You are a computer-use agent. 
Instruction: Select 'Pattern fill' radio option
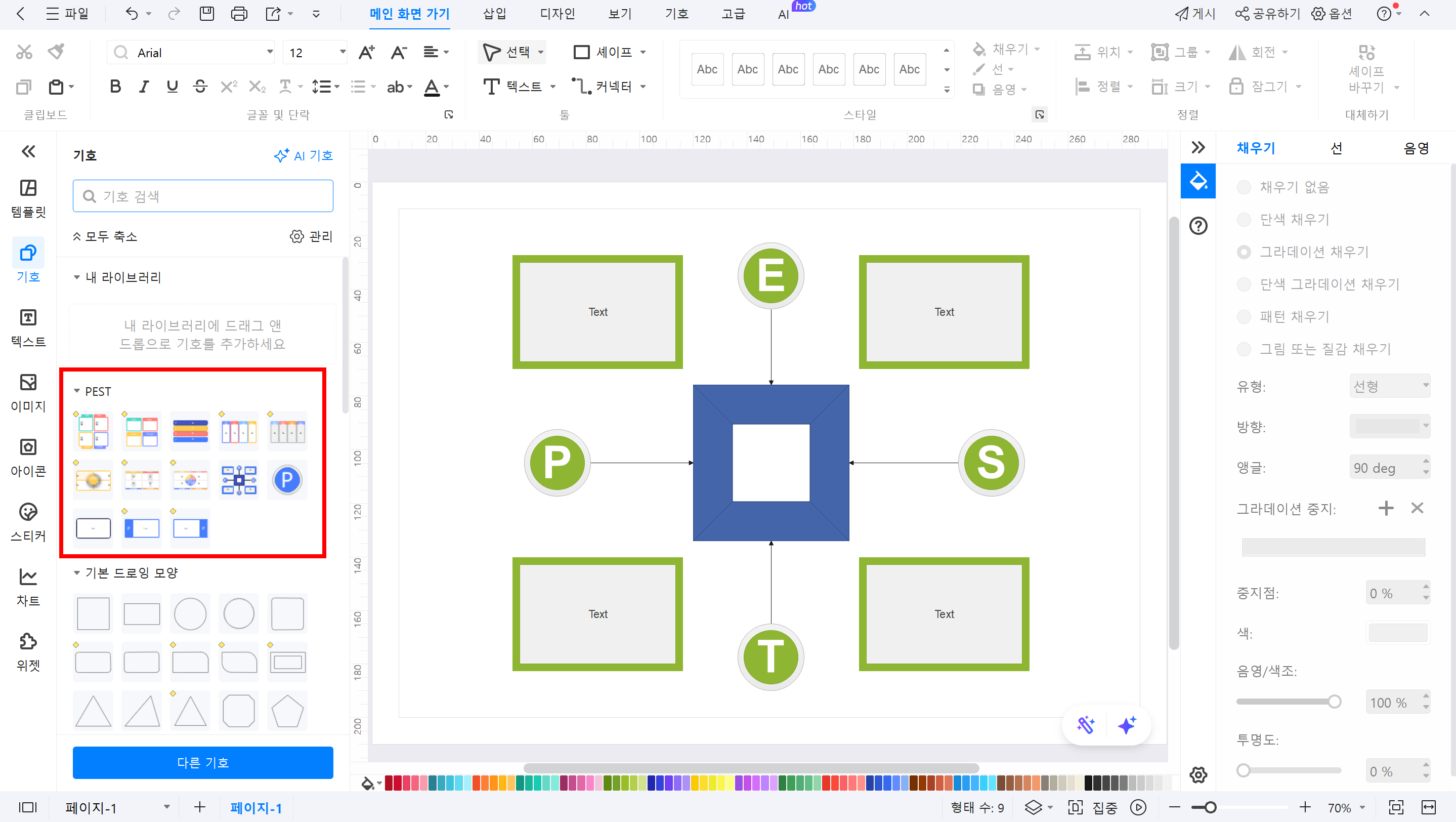[1244, 316]
